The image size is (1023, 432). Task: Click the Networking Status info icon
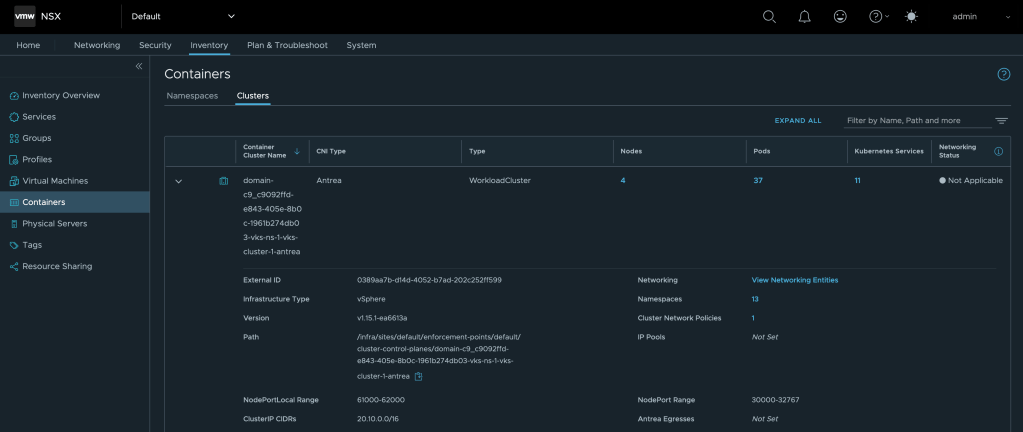coord(998,151)
